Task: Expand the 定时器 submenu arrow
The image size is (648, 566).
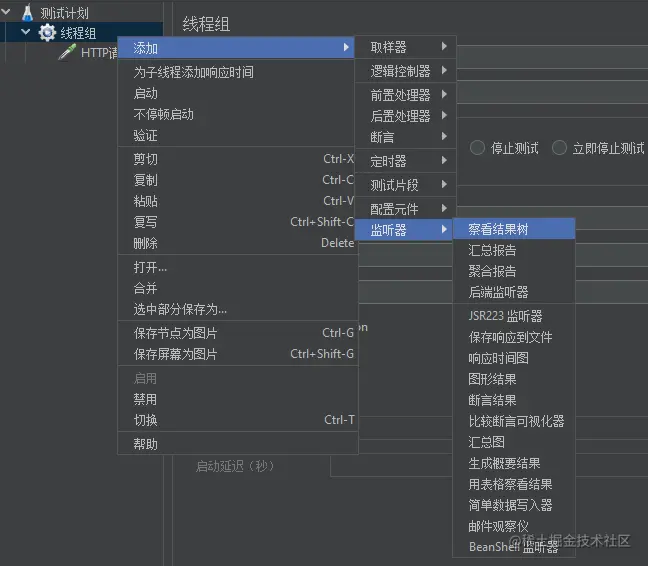Action: tap(444, 160)
